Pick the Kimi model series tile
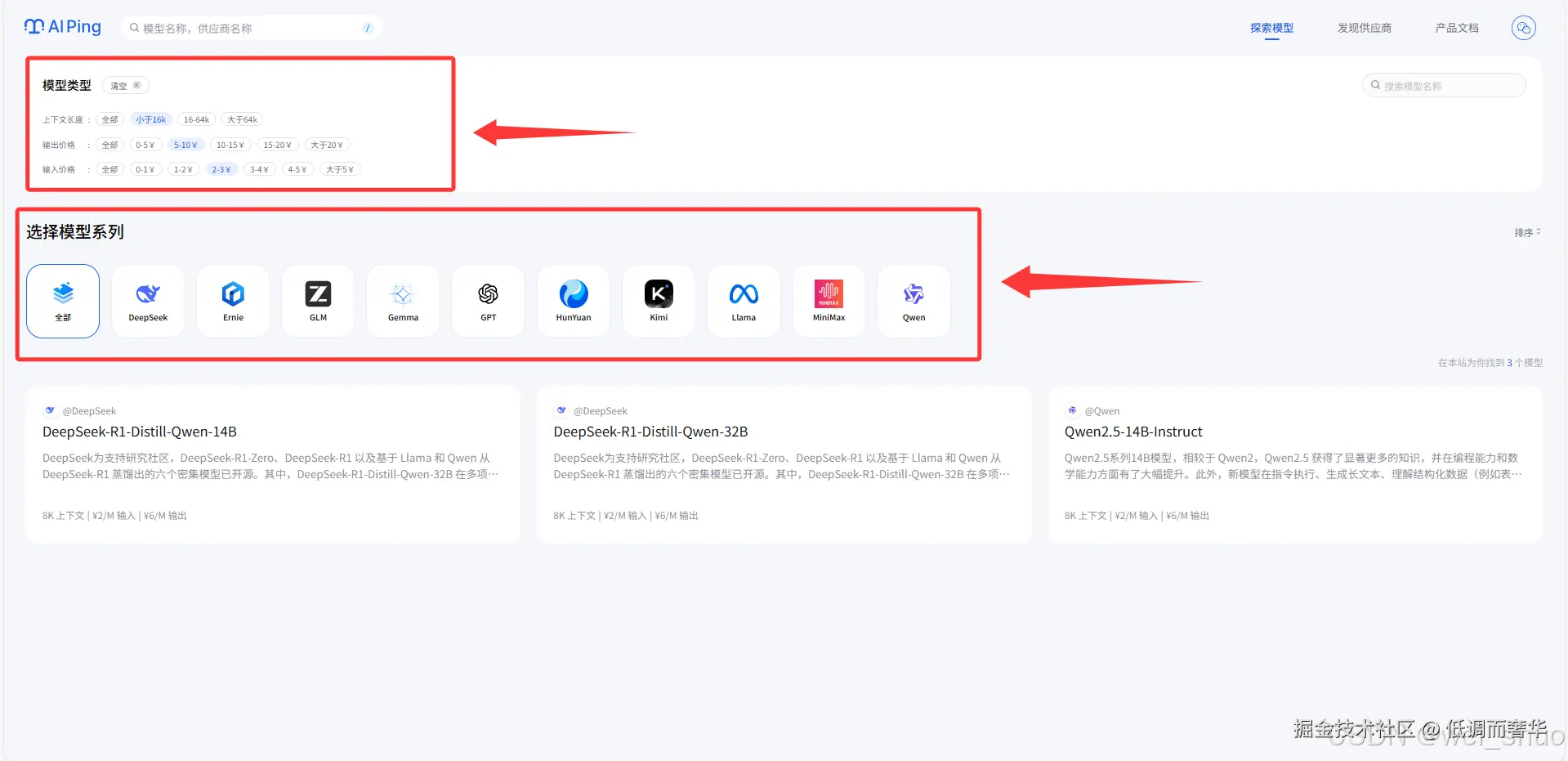Screen dimensions: 1568x761 coord(659,301)
